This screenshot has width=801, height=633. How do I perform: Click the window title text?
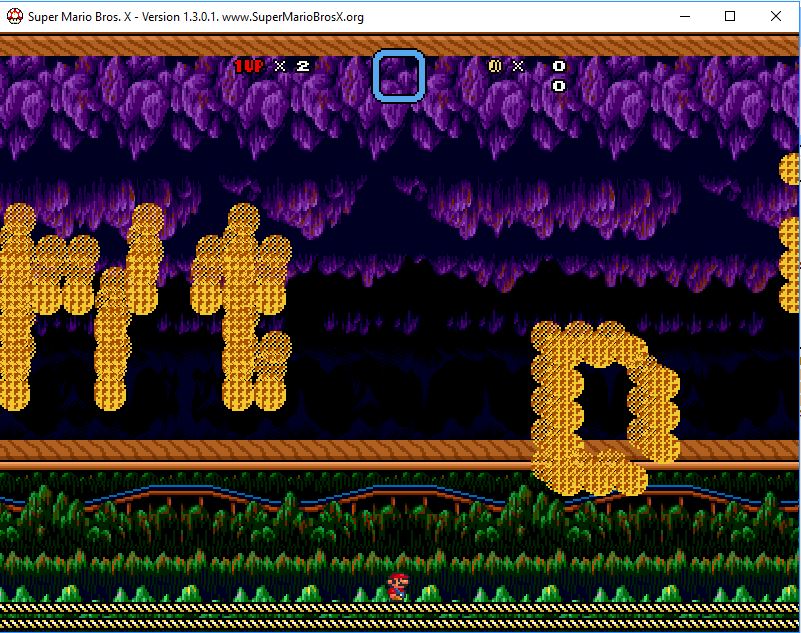tap(196, 17)
